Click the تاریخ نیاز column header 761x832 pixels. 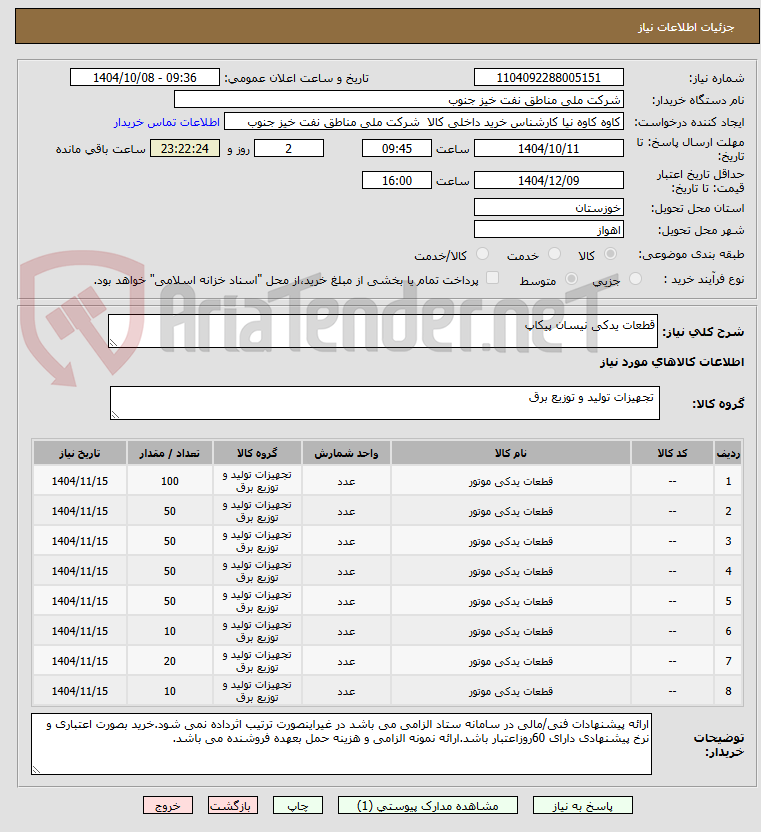[x=80, y=453]
